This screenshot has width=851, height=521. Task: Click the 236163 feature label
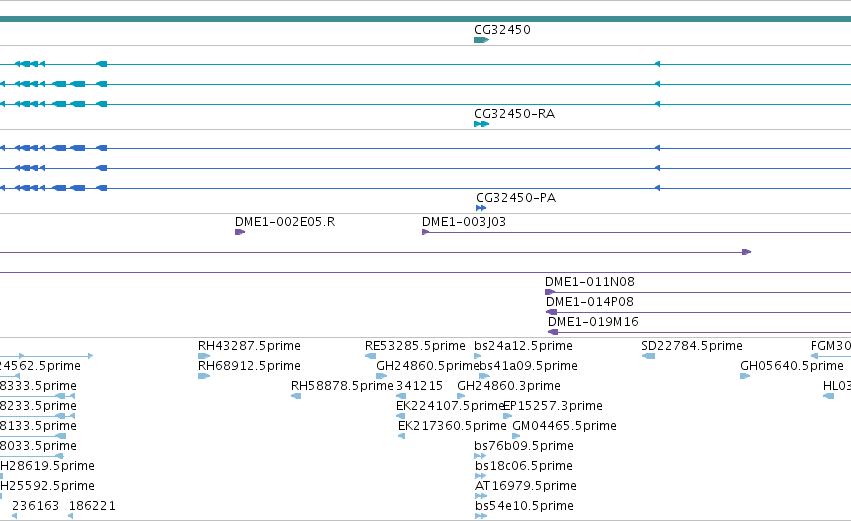click(35, 506)
